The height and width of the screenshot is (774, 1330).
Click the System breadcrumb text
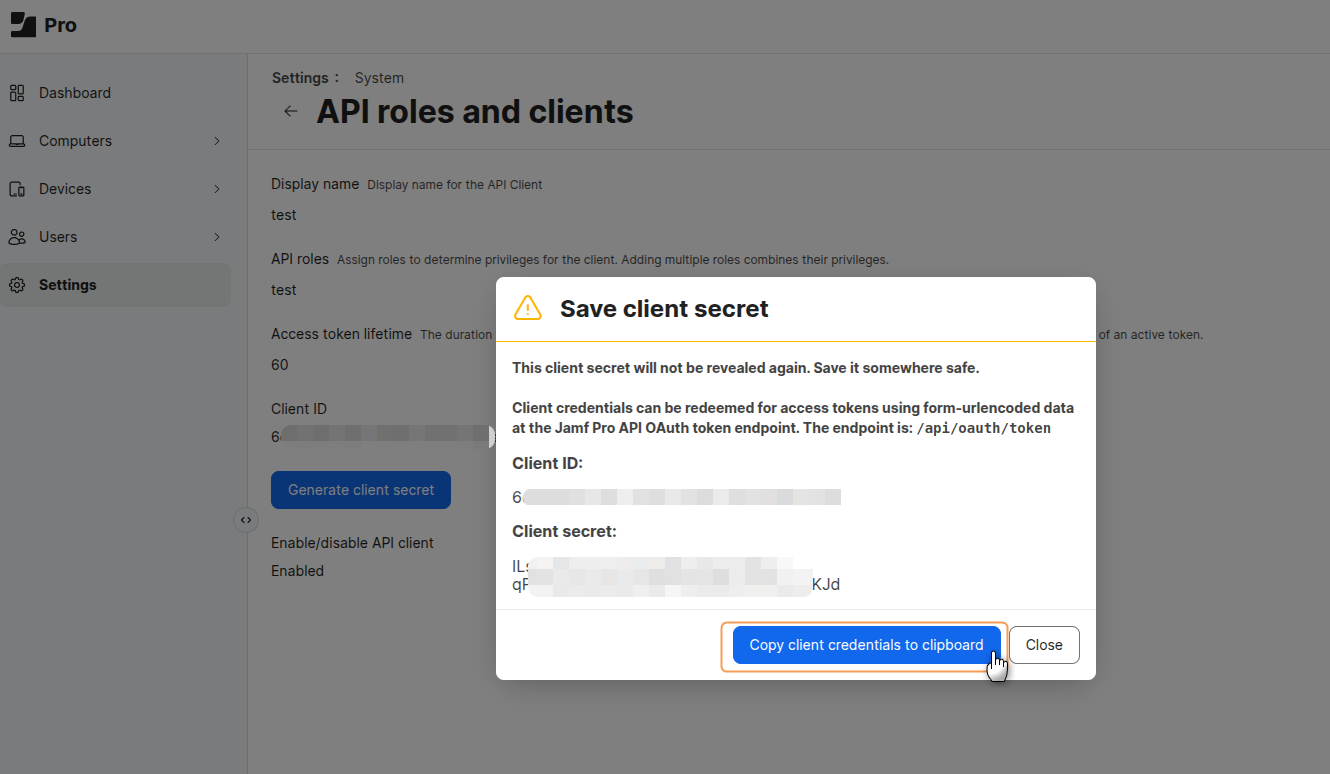tap(379, 78)
